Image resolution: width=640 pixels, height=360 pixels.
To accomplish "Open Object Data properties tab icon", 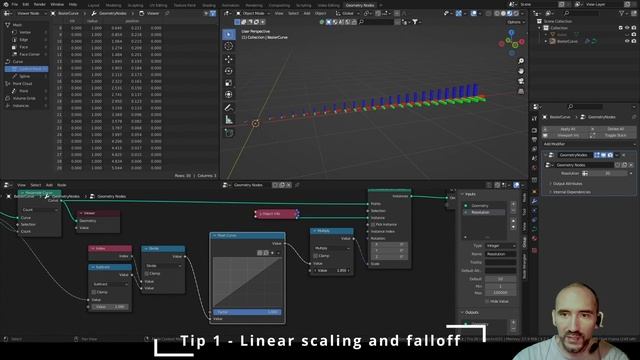I will (x=534, y=229).
